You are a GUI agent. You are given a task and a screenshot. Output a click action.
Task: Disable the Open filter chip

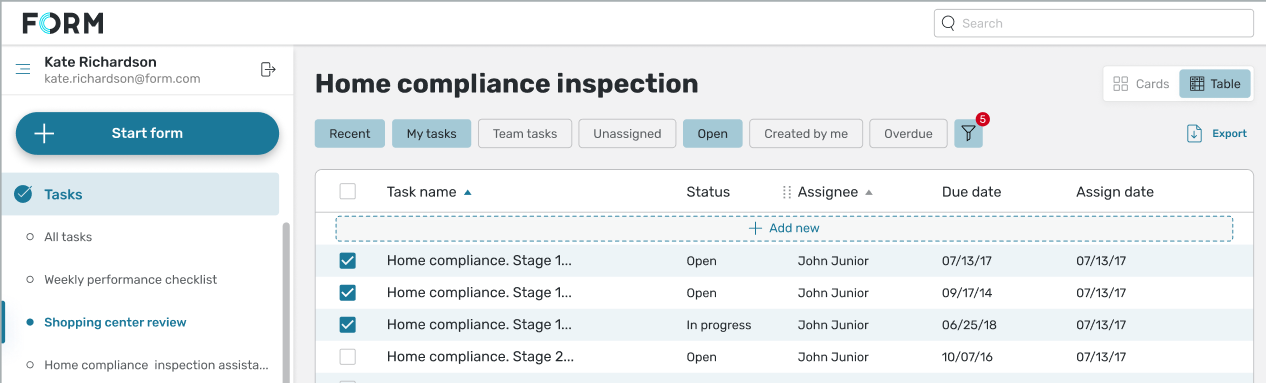pyautogui.click(x=713, y=134)
